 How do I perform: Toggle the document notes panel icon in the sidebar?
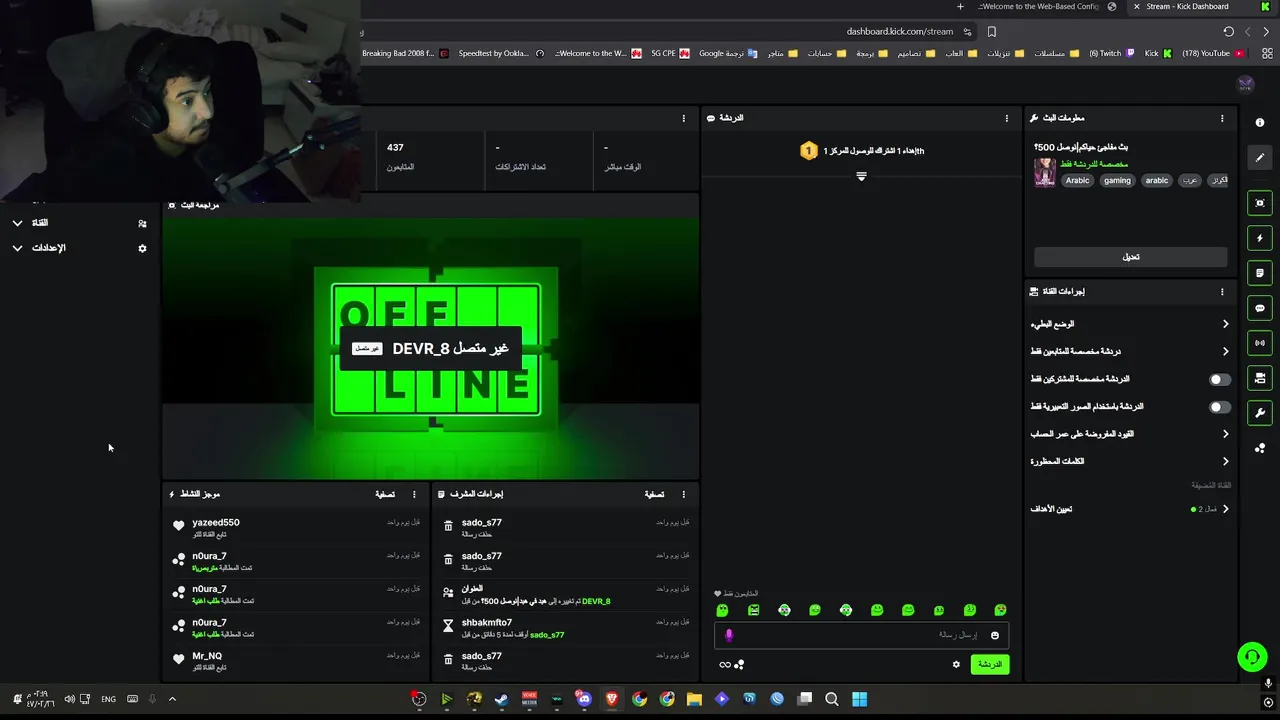[1260, 273]
